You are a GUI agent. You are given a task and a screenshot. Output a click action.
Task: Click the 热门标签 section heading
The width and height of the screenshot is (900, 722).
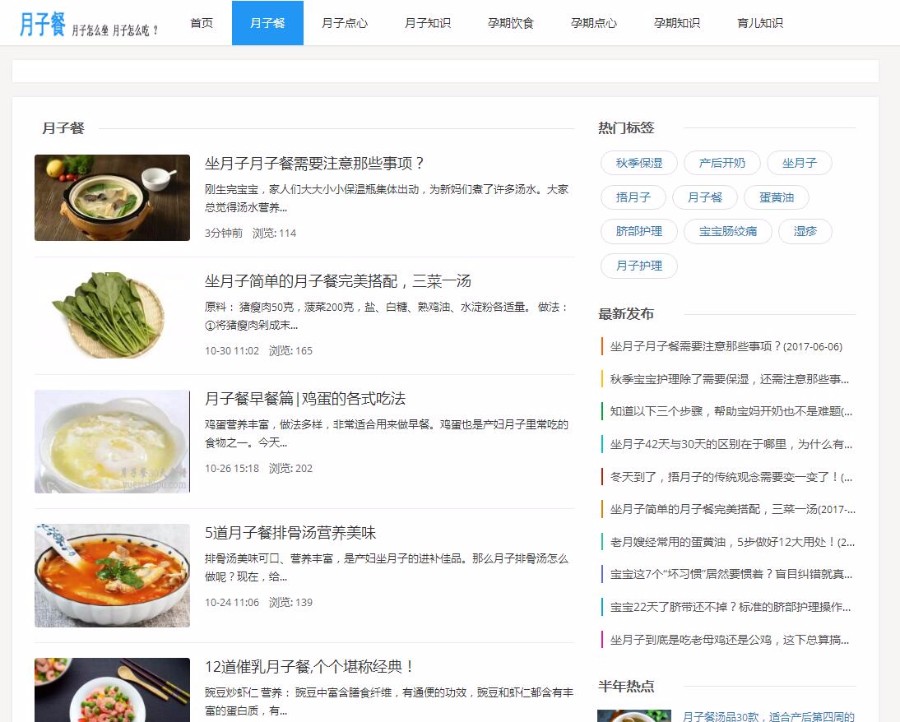(626, 127)
